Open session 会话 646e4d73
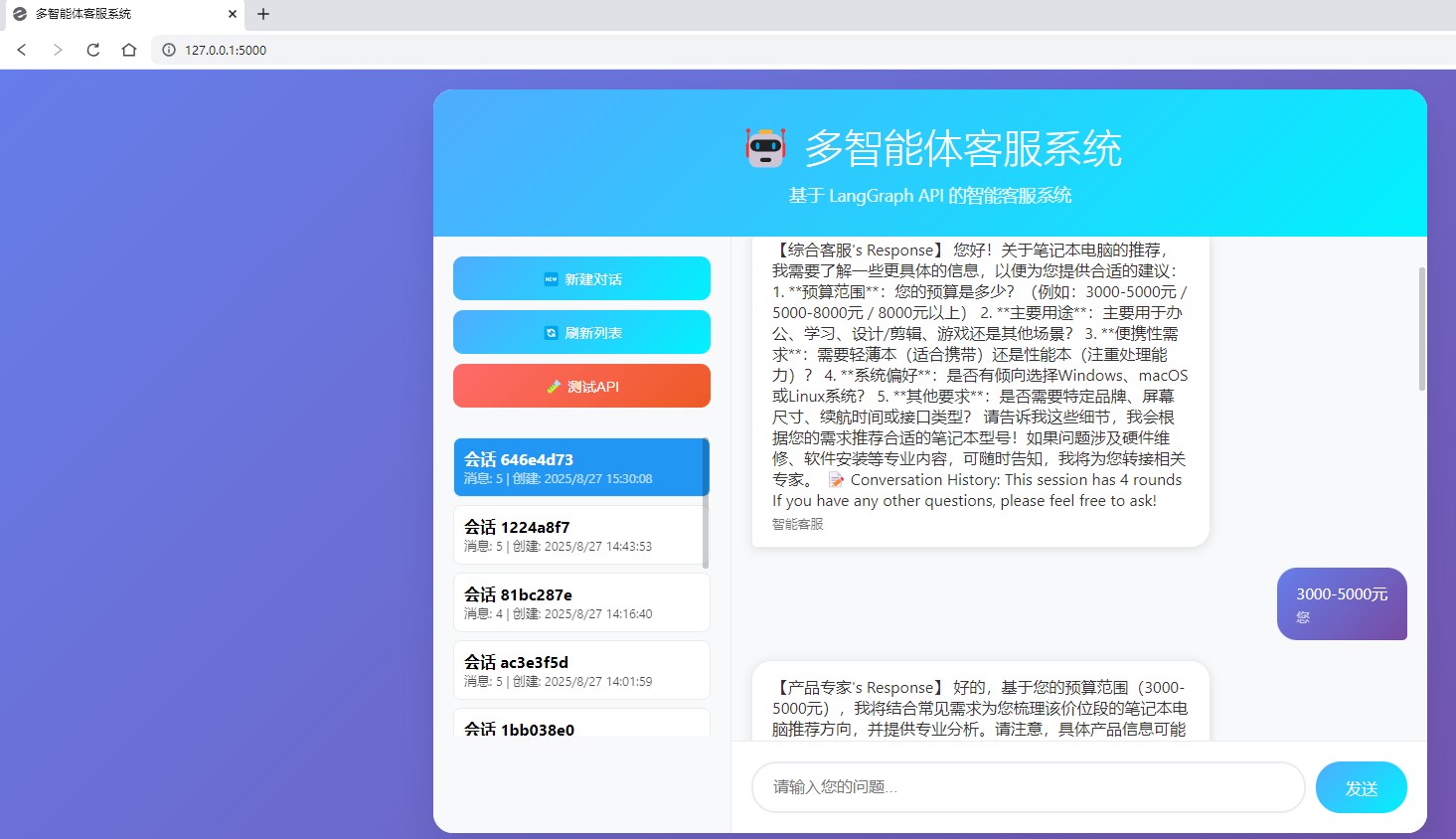This screenshot has height=839, width=1456. [x=579, y=467]
